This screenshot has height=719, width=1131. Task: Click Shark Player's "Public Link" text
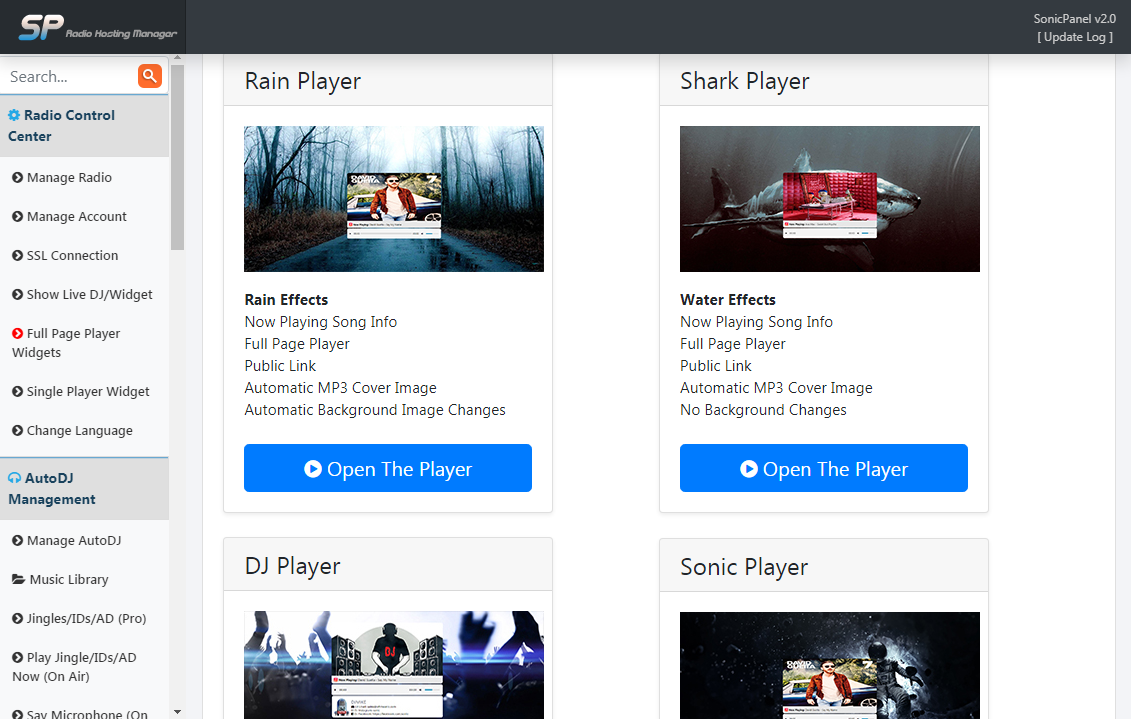[x=716, y=366]
